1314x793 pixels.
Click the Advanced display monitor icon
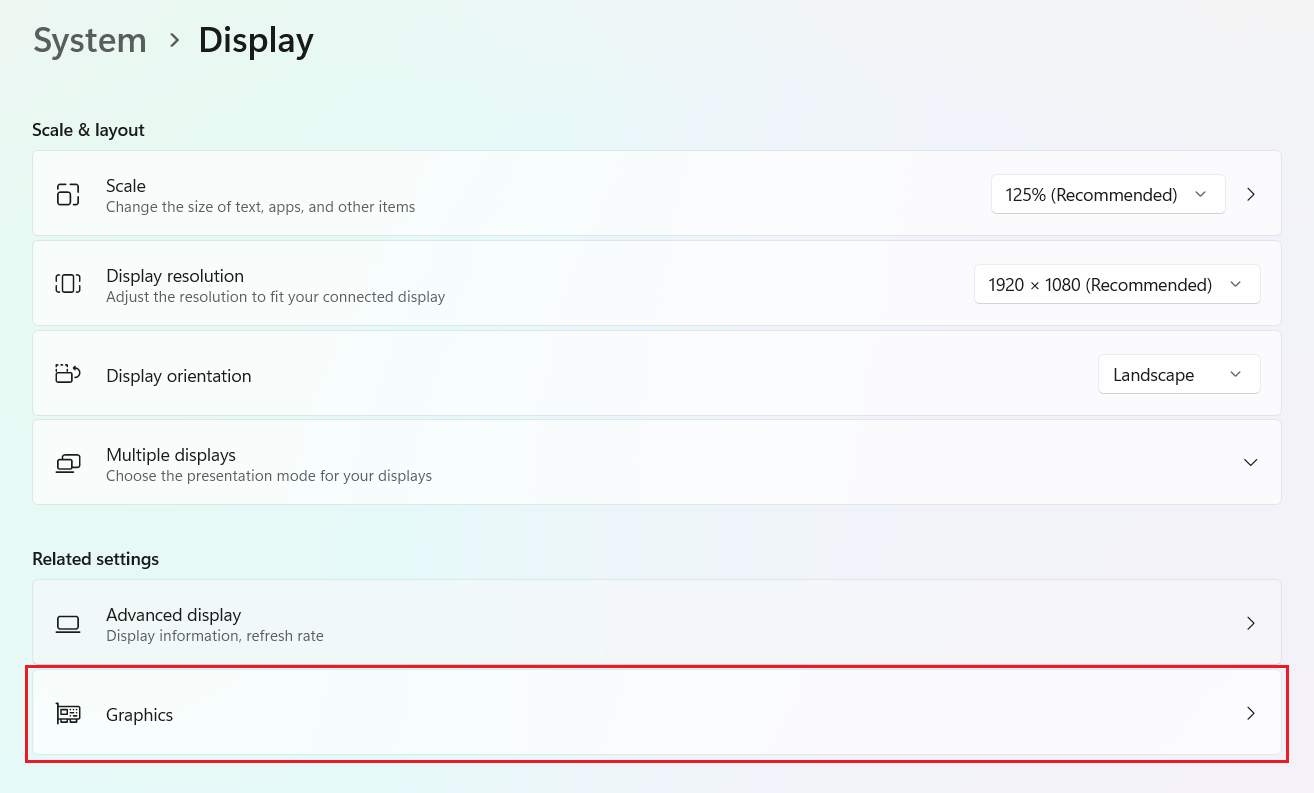[x=68, y=624]
